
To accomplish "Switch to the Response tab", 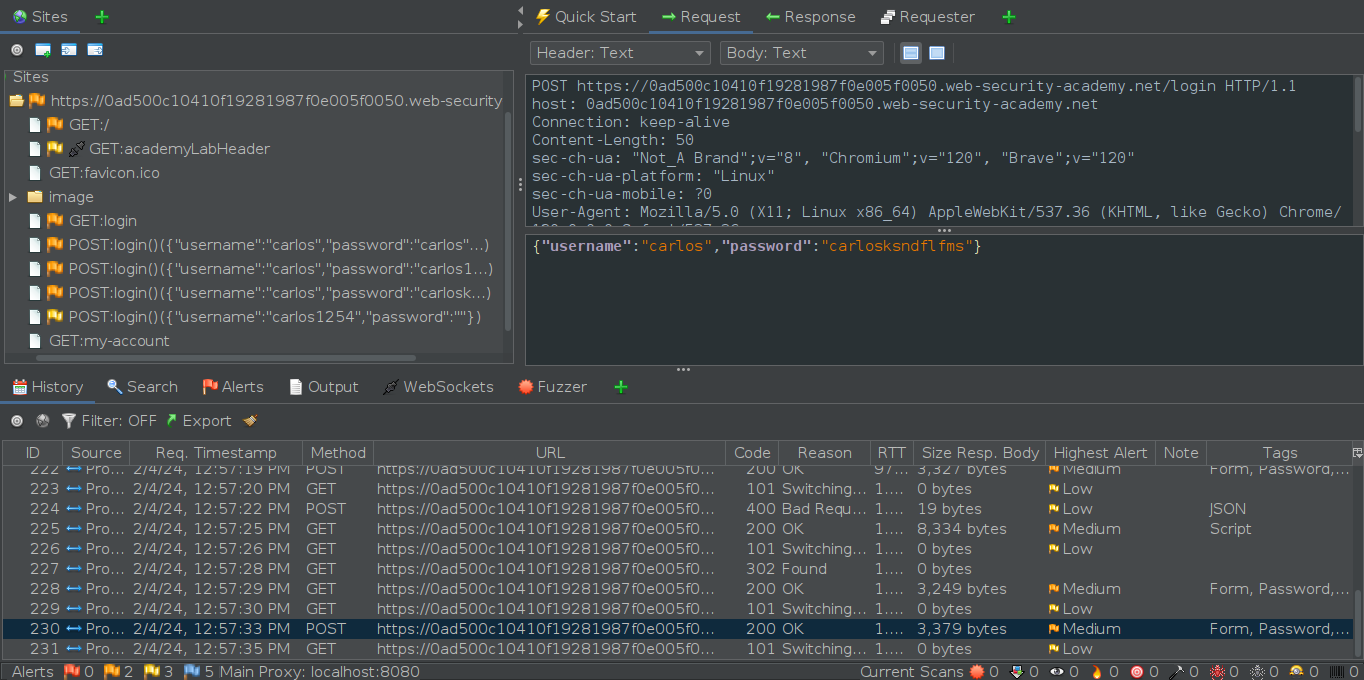I will (x=810, y=17).
